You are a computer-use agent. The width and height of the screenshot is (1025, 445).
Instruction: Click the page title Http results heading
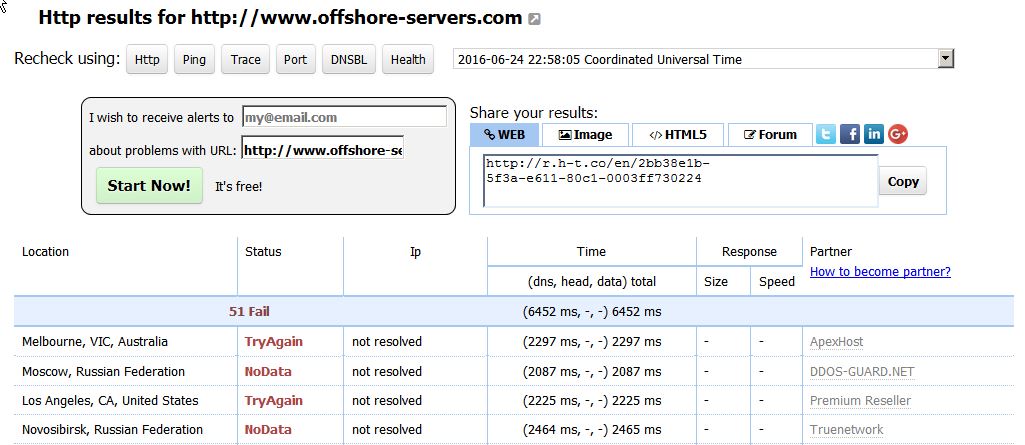click(x=280, y=18)
